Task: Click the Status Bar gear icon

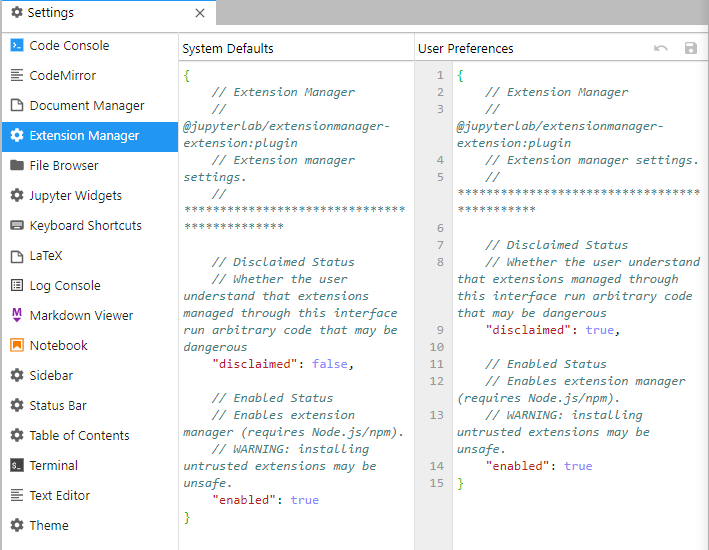Action: (x=17, y=405)
